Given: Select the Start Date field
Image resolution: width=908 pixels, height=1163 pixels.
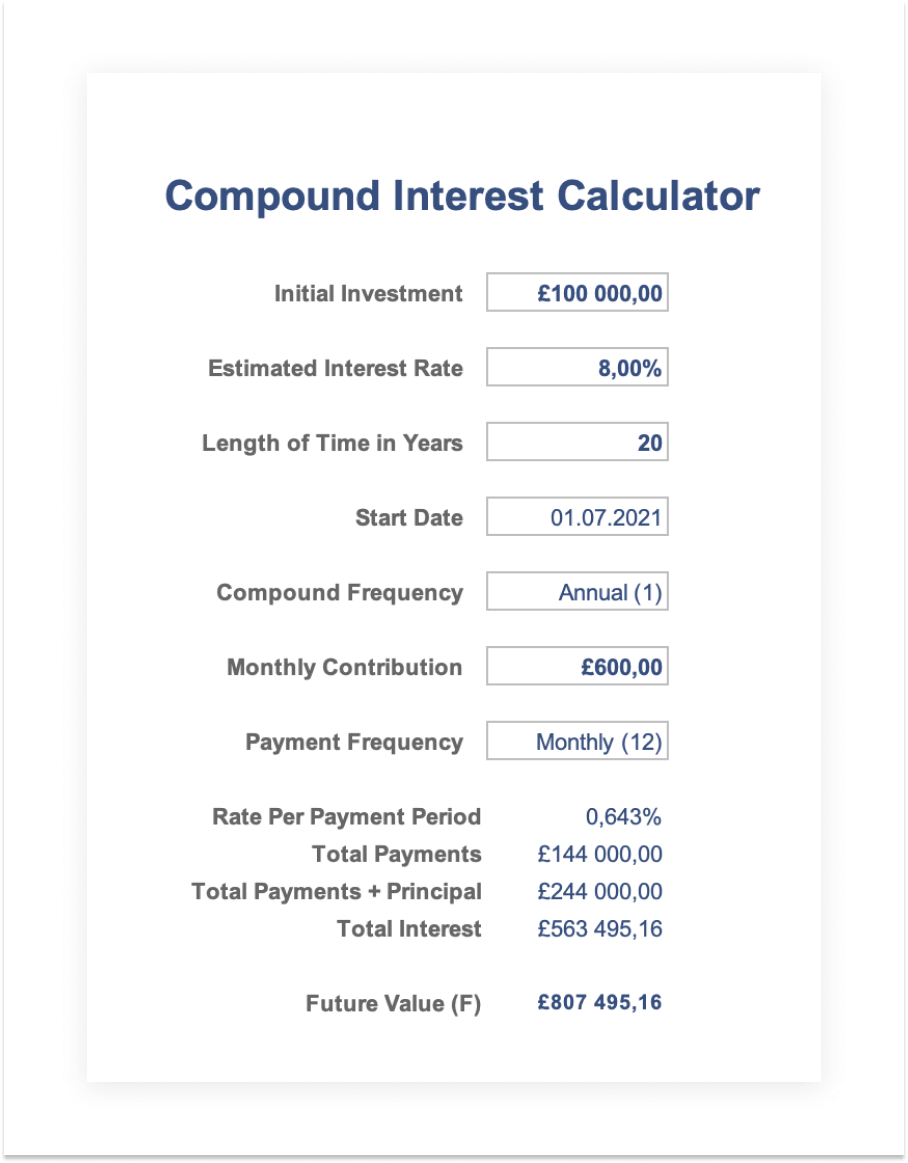Looking at the screenshot, I should coord(577,518).
